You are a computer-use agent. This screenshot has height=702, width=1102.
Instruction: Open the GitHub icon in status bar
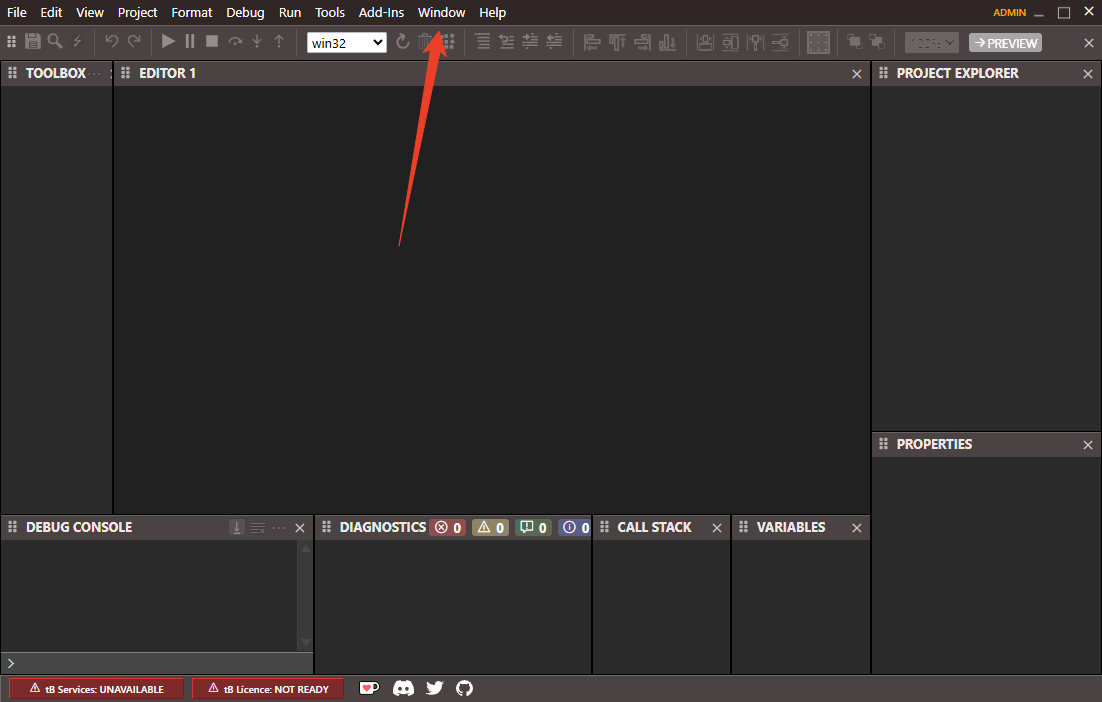point(464,688)
